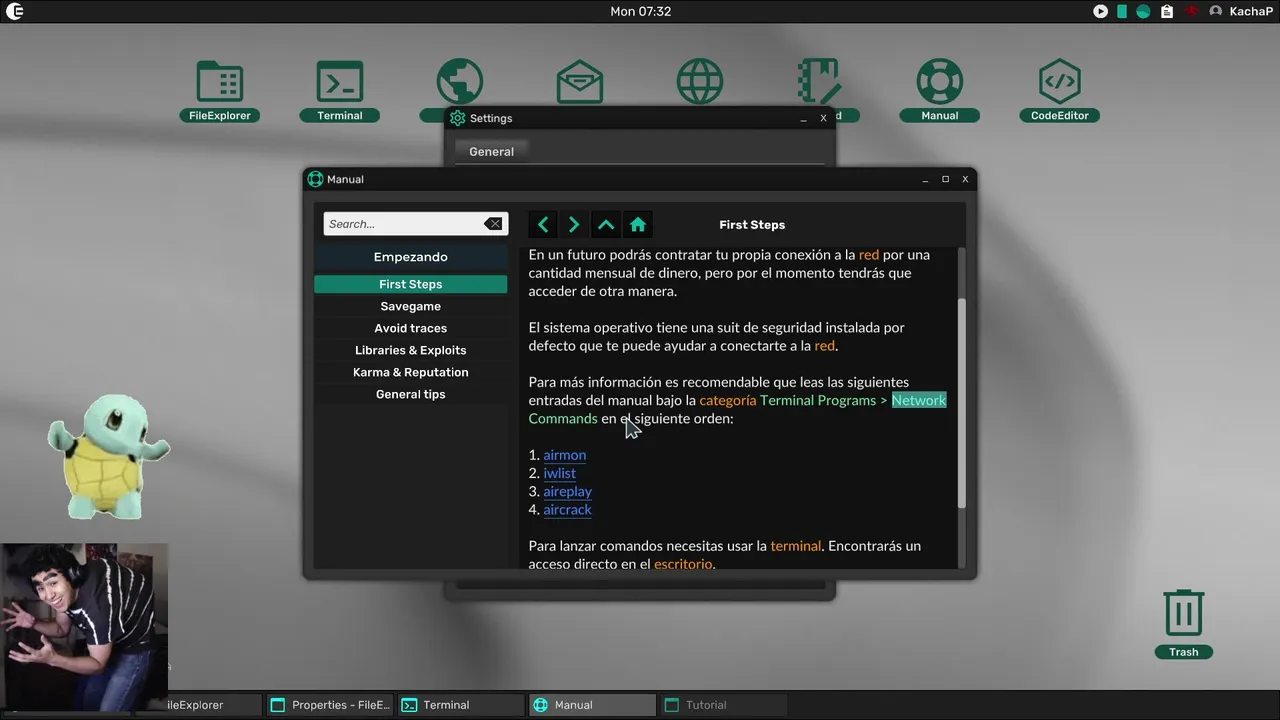
Task: Click the Manual page vertical scrollbar
Action: click(x=962, y=403)
